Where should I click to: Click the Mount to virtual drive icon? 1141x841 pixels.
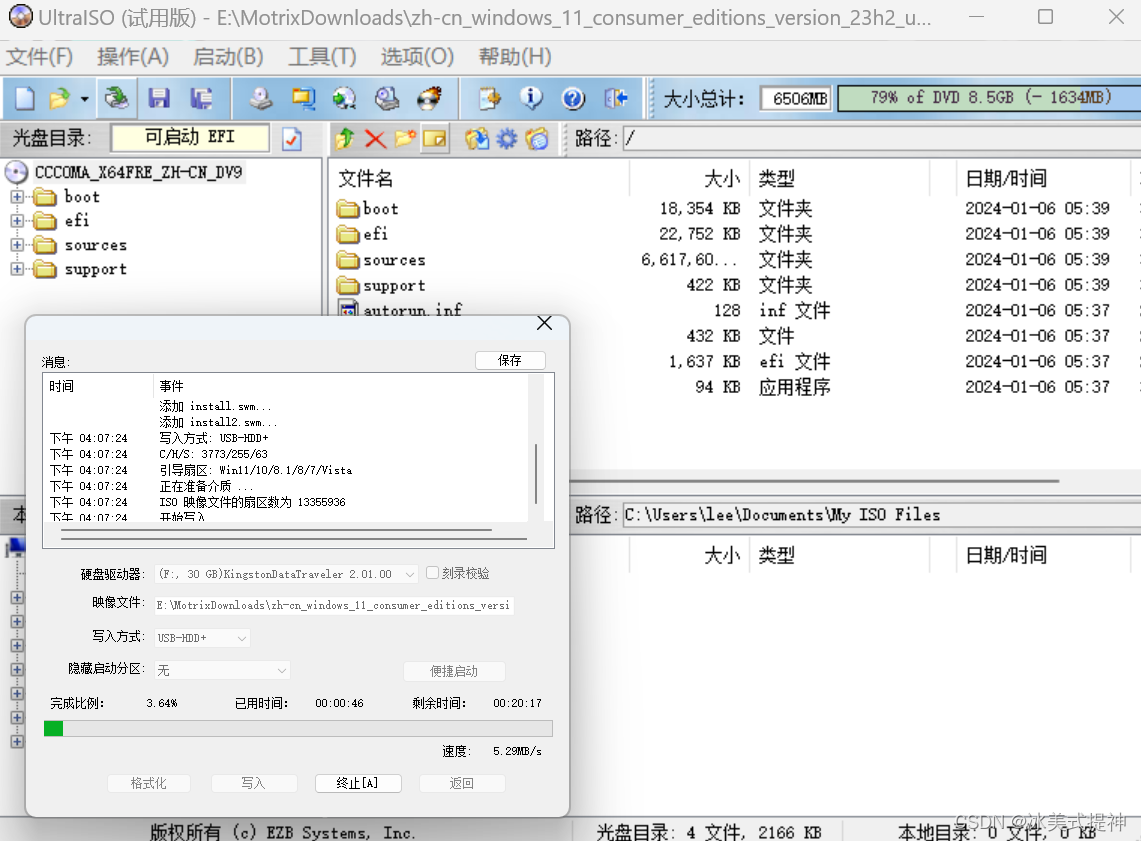pyautogui.click(x=387, y=98)
